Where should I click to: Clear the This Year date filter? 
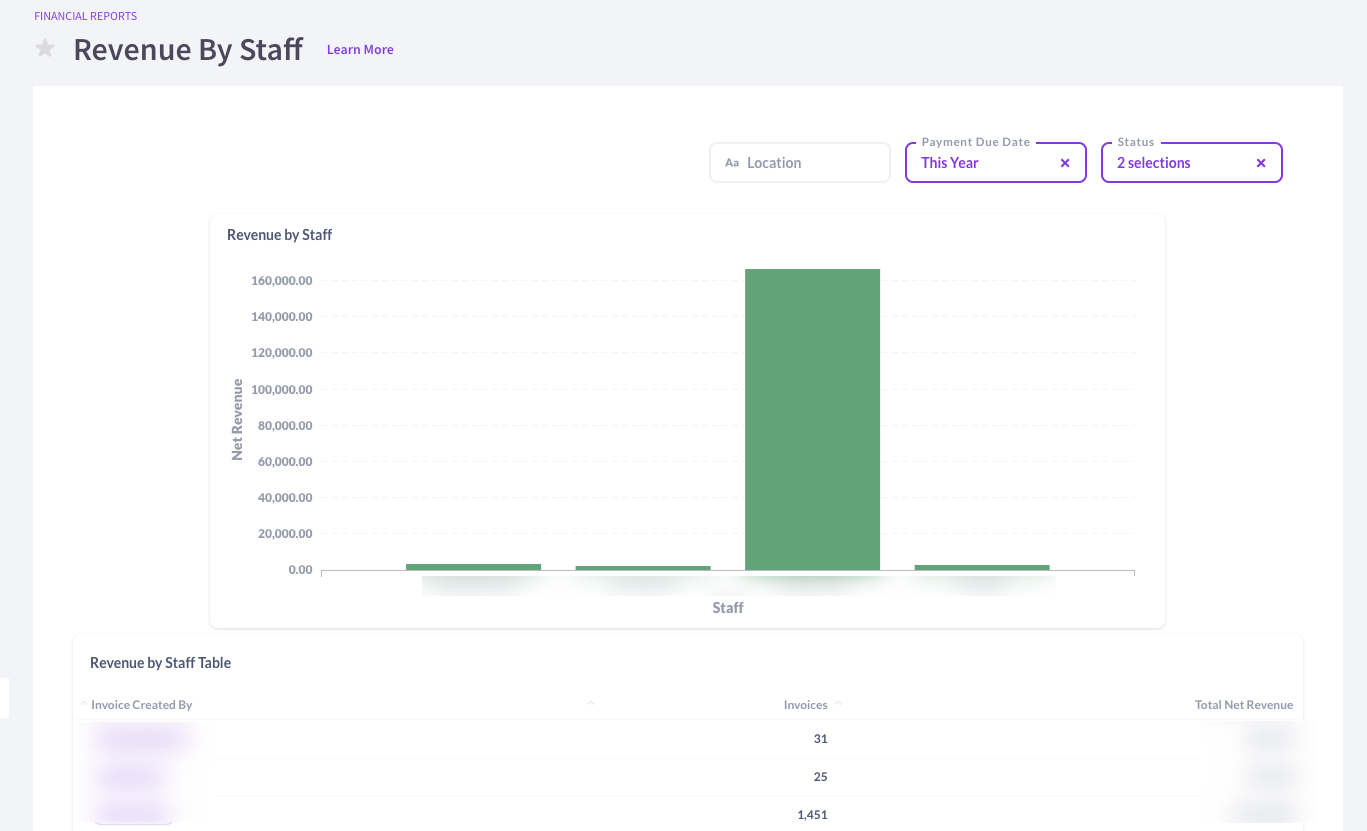[x=1065, y=163]
